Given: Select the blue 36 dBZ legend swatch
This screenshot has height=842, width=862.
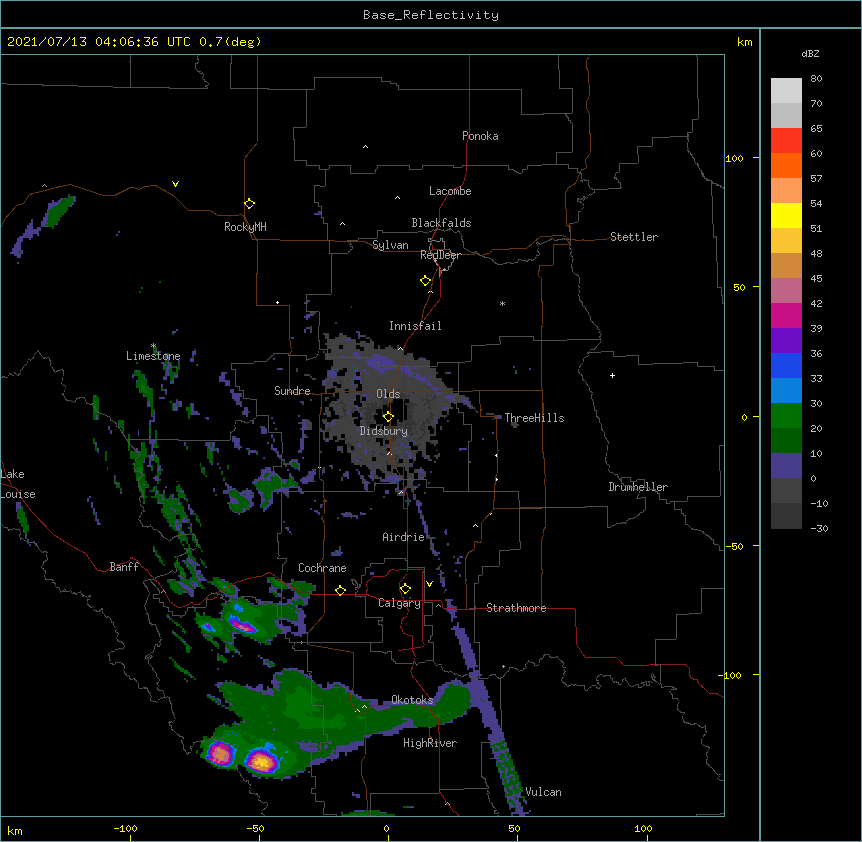Looking at the screenshot, I should [786, 365].
